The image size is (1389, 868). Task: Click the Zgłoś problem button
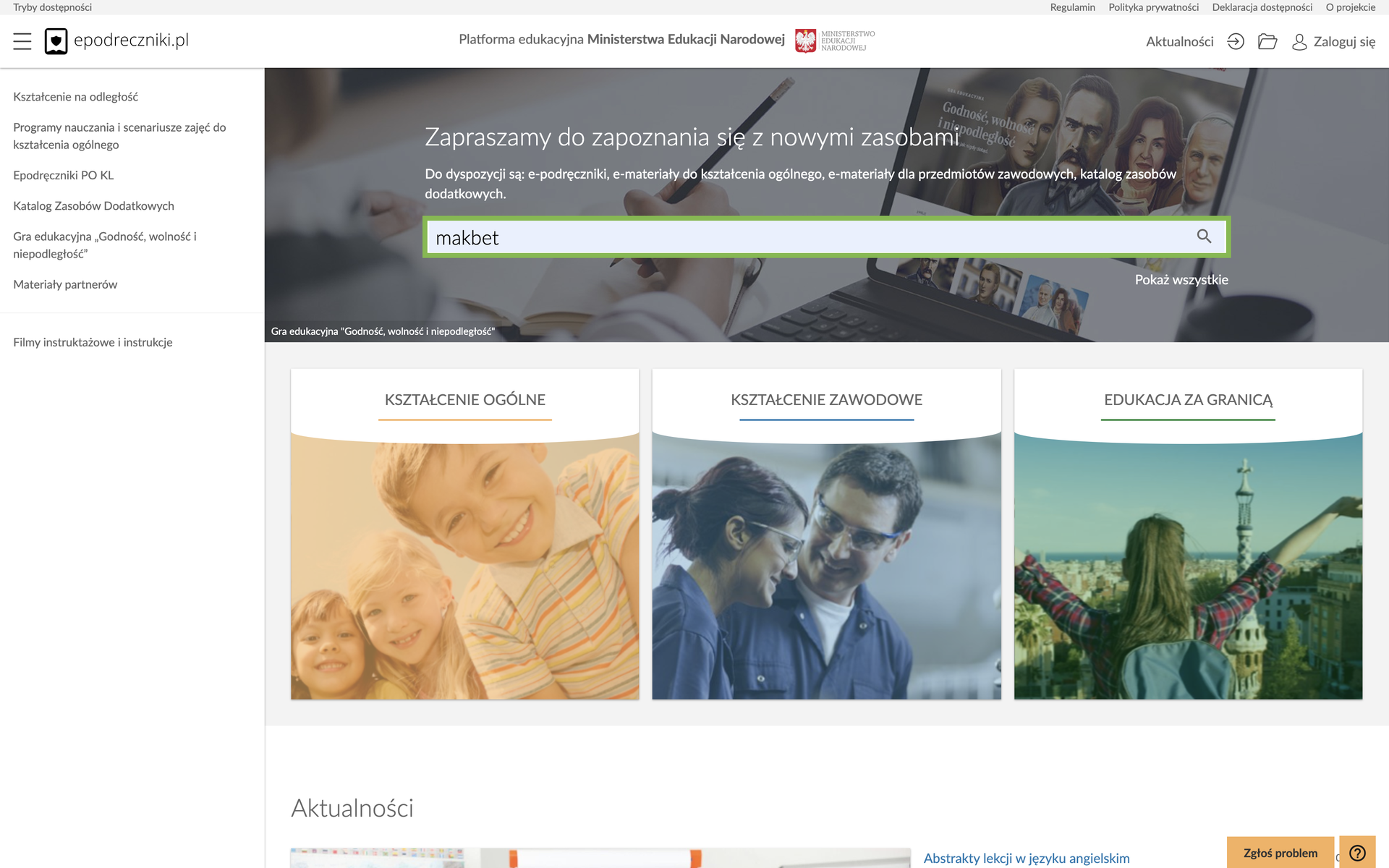tap(1280, 853)
